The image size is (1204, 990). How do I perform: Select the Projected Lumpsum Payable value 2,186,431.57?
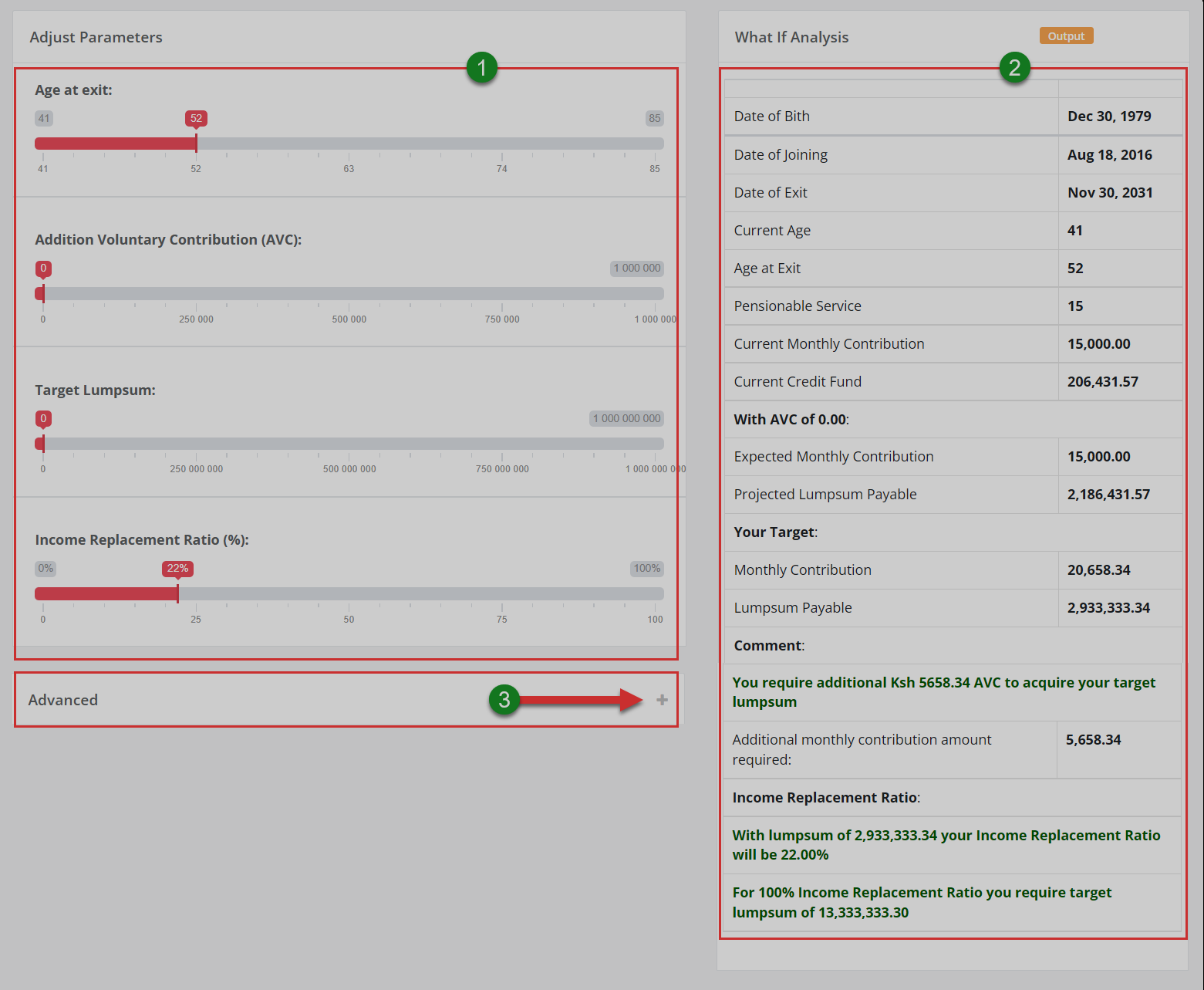(1108, 495)
